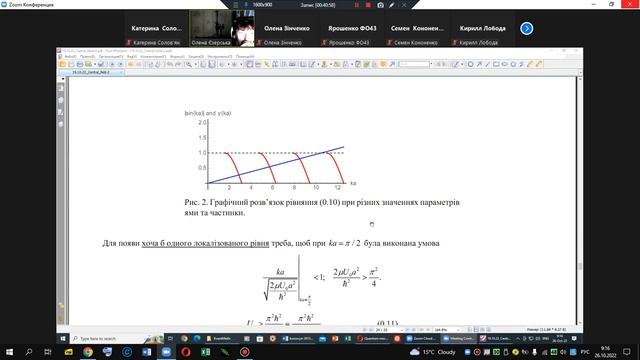The width and height of the screenshot is (640, 360).
Task: Click the sticky note comment icon
Action: (x=383, y=64)
